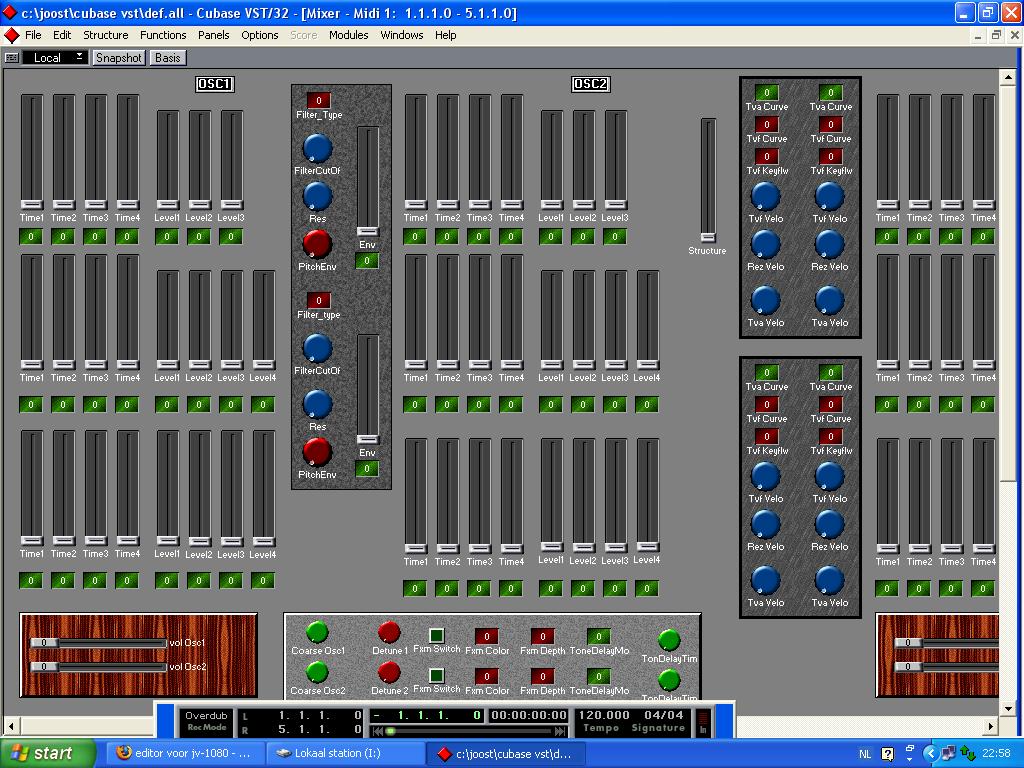
Task: Open the Panels menu
Action: point(214,35)
